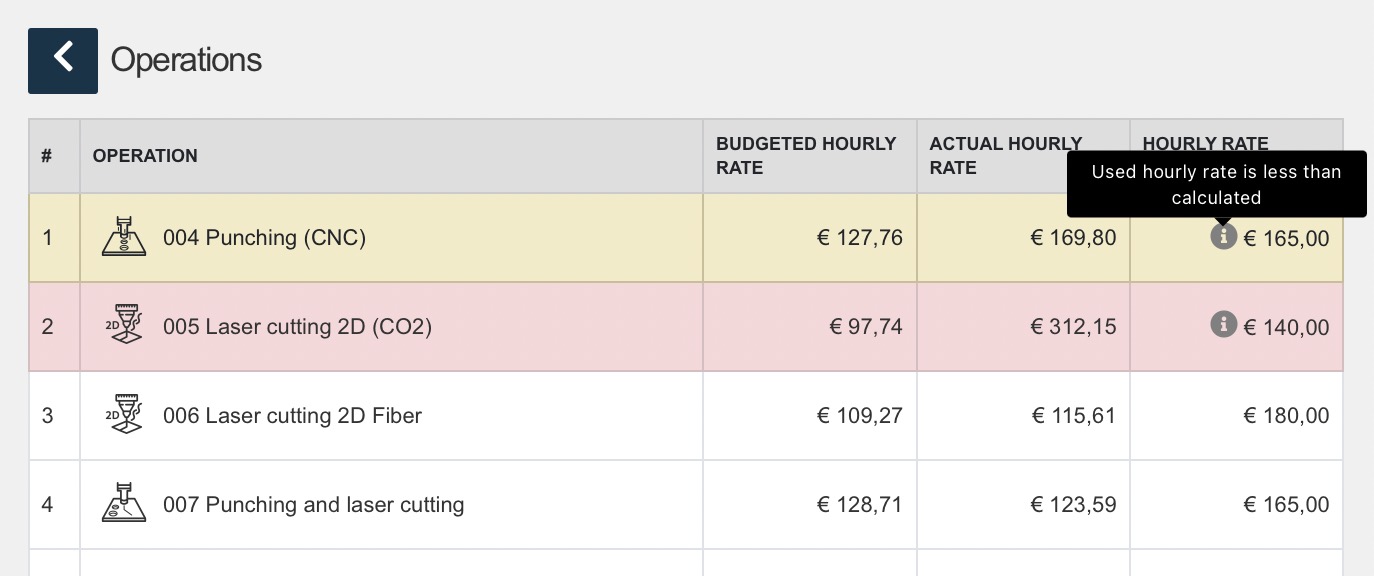This screenshot has height=576, width=1374.
Task: Open 005 Laser cutting 2D (CO2)
Action: (x=297, y=327)
